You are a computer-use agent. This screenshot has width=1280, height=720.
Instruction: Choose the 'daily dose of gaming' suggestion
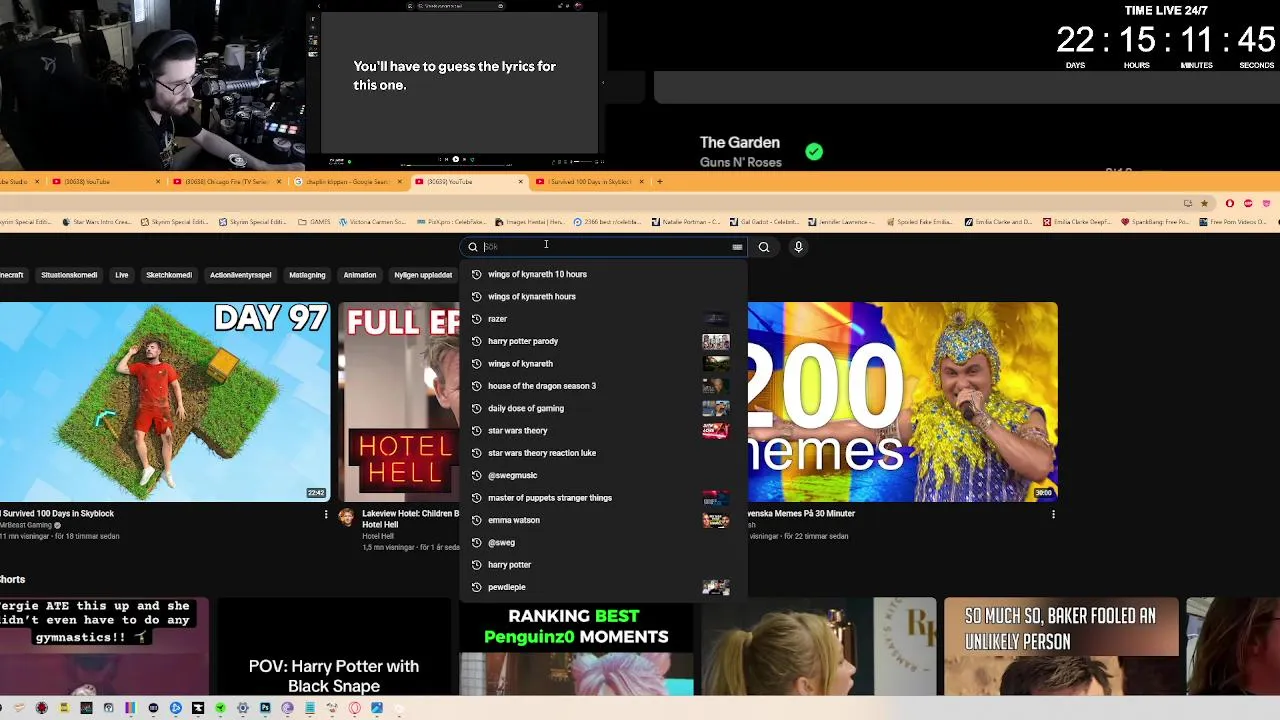pos(603,408)
